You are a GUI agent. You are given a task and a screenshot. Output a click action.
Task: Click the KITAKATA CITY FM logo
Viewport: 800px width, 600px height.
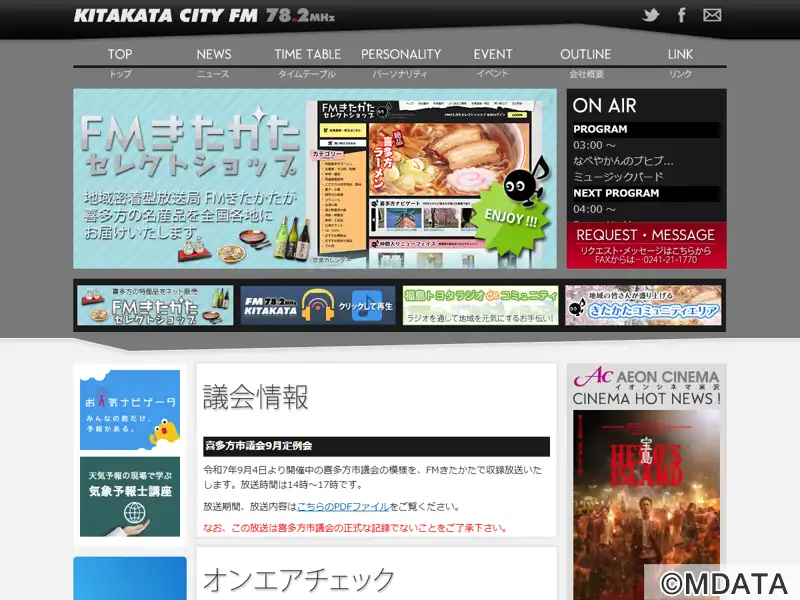pyautogui.click(x=204, y=15)
